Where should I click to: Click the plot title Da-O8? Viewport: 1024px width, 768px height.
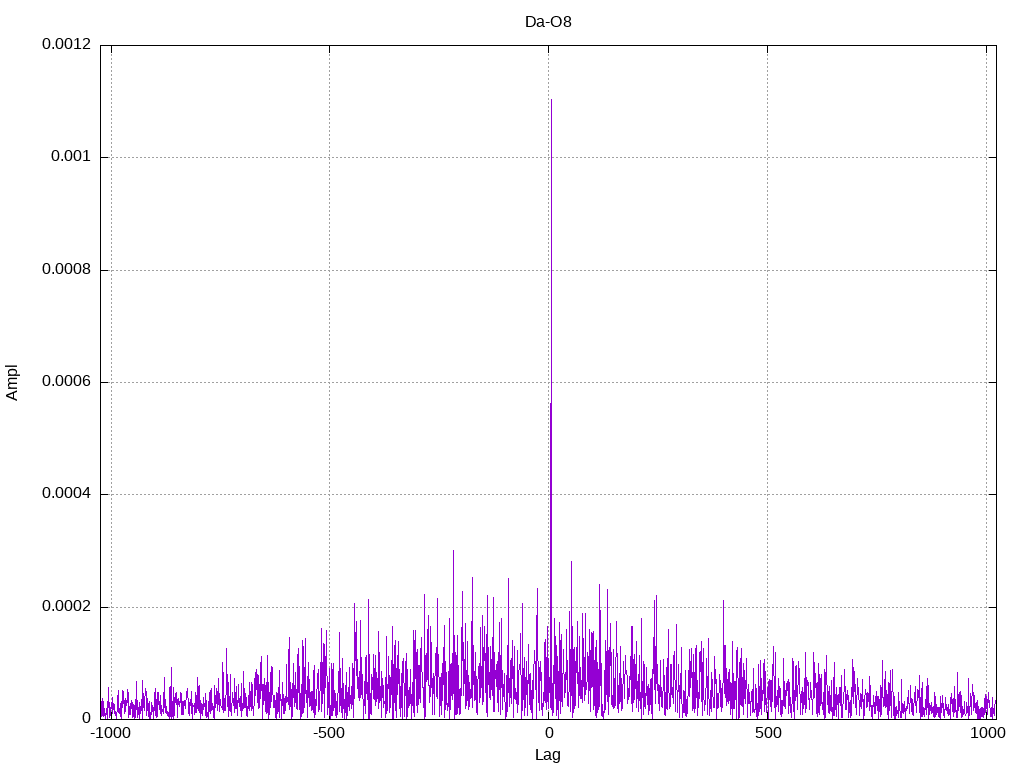coord(548,22)
